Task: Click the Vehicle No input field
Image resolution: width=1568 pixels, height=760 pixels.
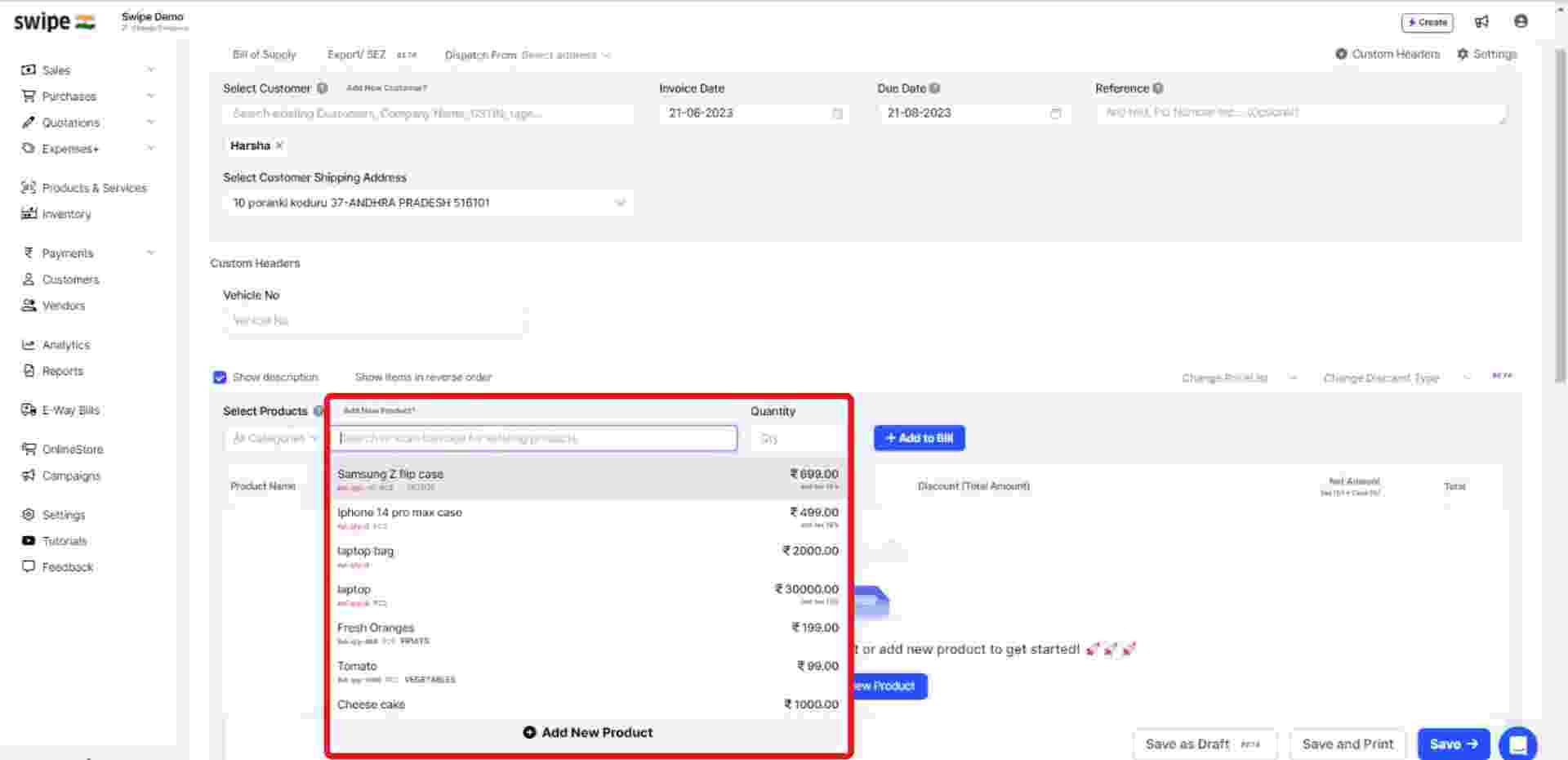Action: coord(373,321)
